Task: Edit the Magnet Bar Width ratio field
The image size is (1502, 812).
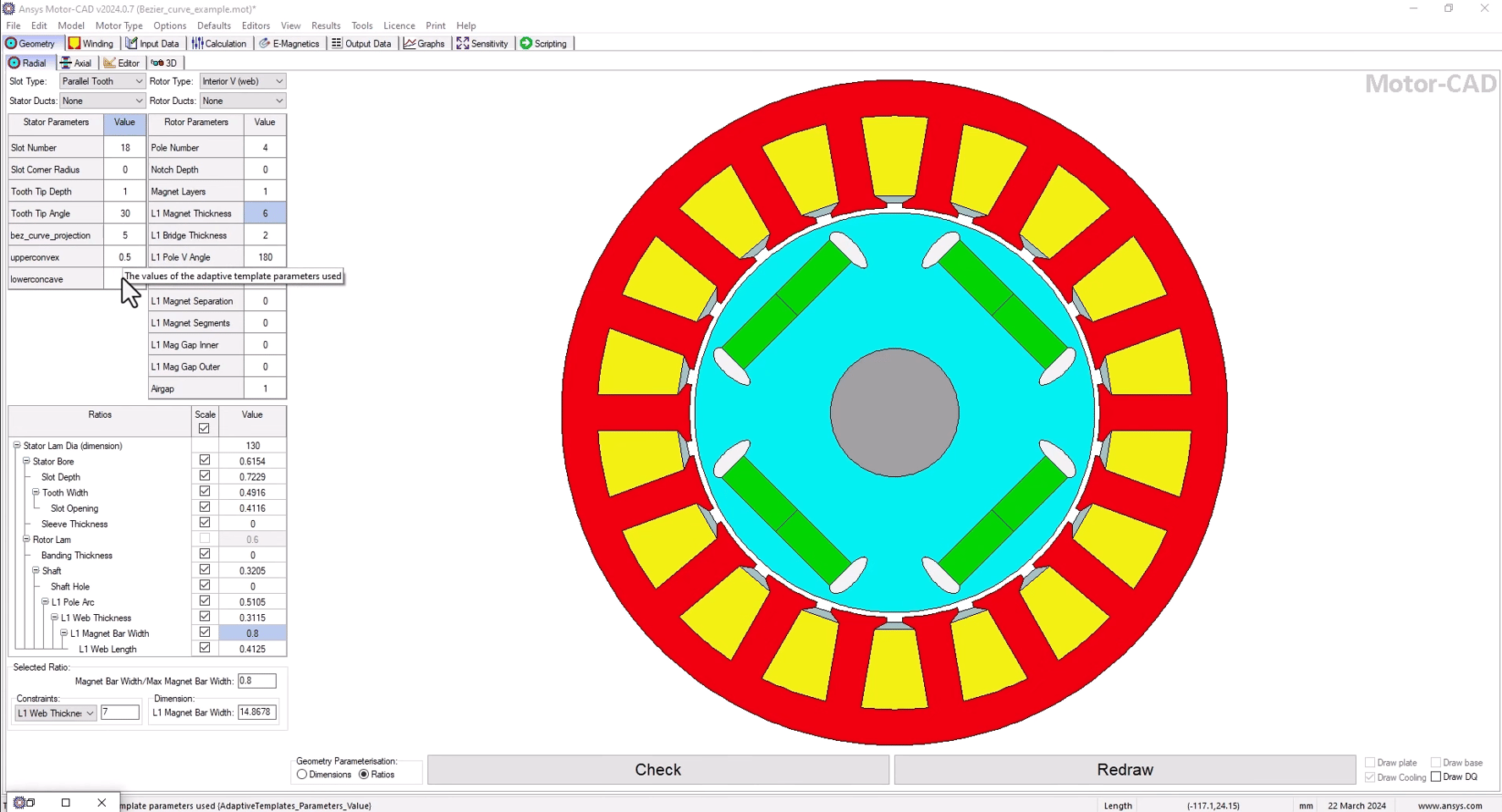Action: (x=256, y=680)
